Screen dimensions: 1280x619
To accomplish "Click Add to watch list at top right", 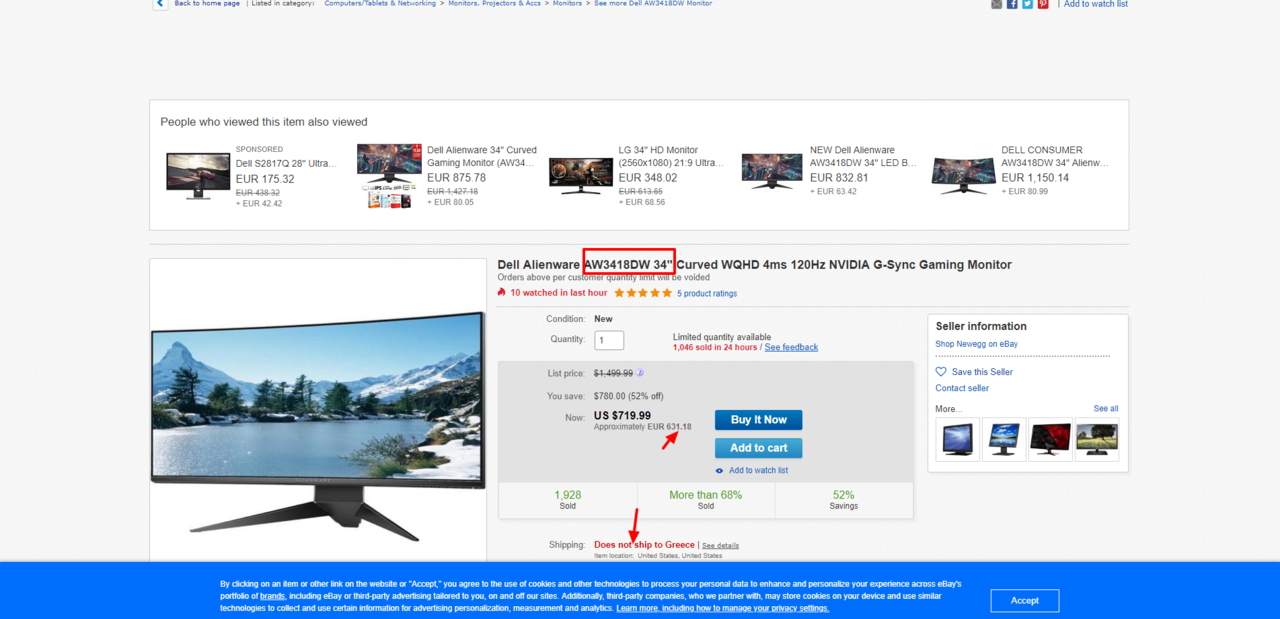I will coord(1095,4).
